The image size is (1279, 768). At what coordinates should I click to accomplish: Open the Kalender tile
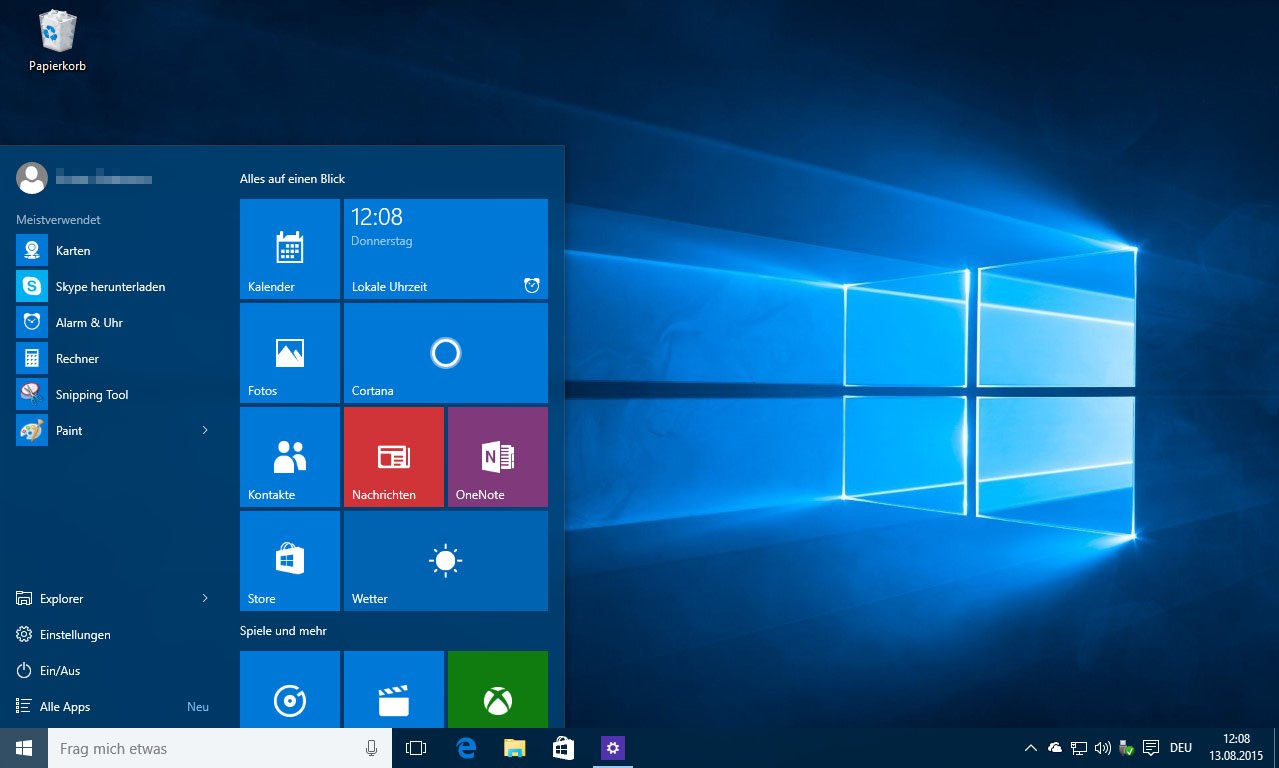[x=290, y=249]
